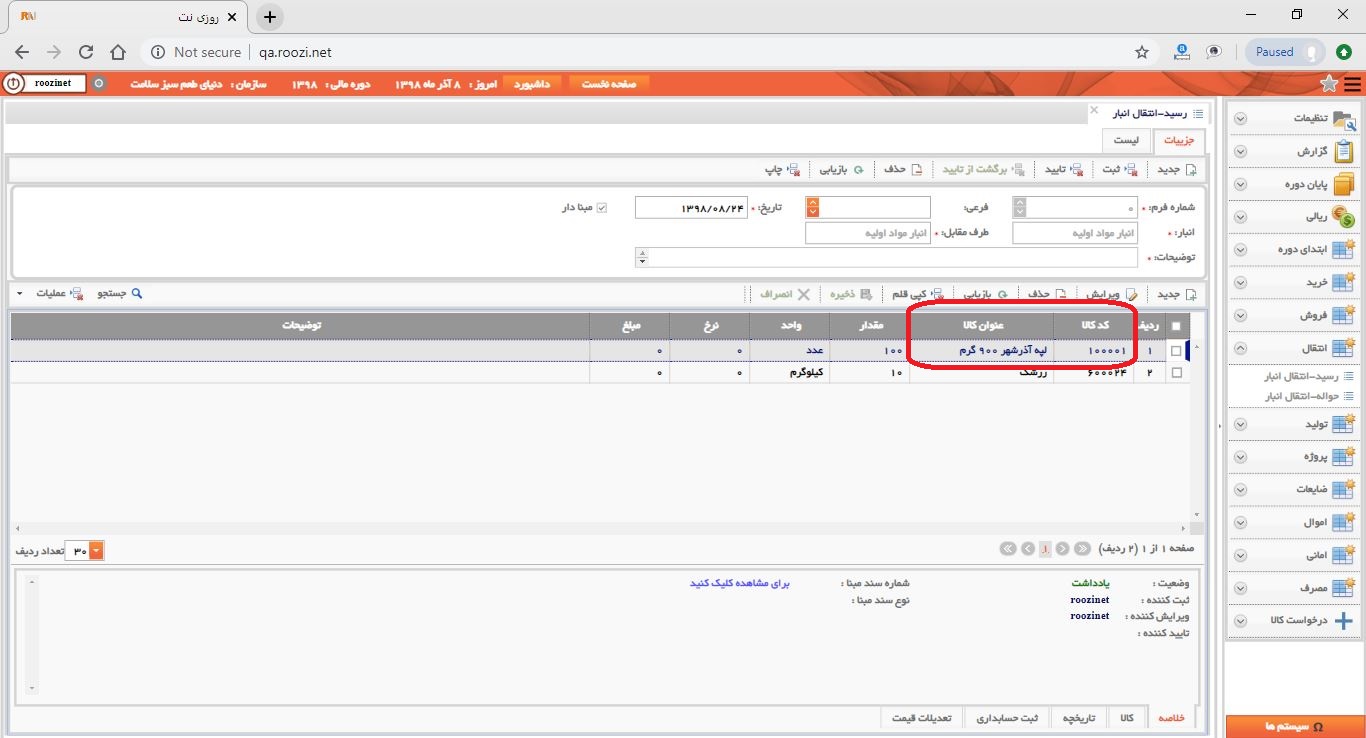The width and height of the screenshot is (1366, 738).
Task: Open the تعداد ردیف rows-per-page dropdown
Action: click(96, 550)
